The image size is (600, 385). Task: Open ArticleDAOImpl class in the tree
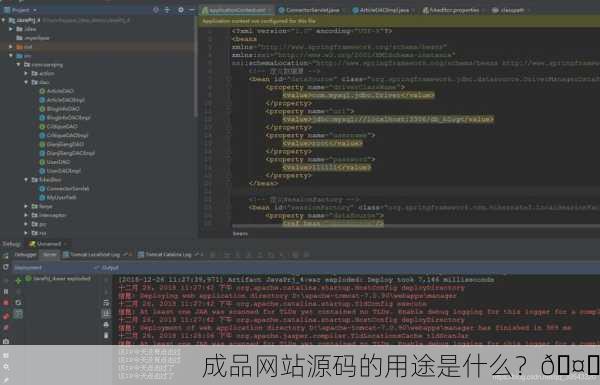tap(62, 100)
